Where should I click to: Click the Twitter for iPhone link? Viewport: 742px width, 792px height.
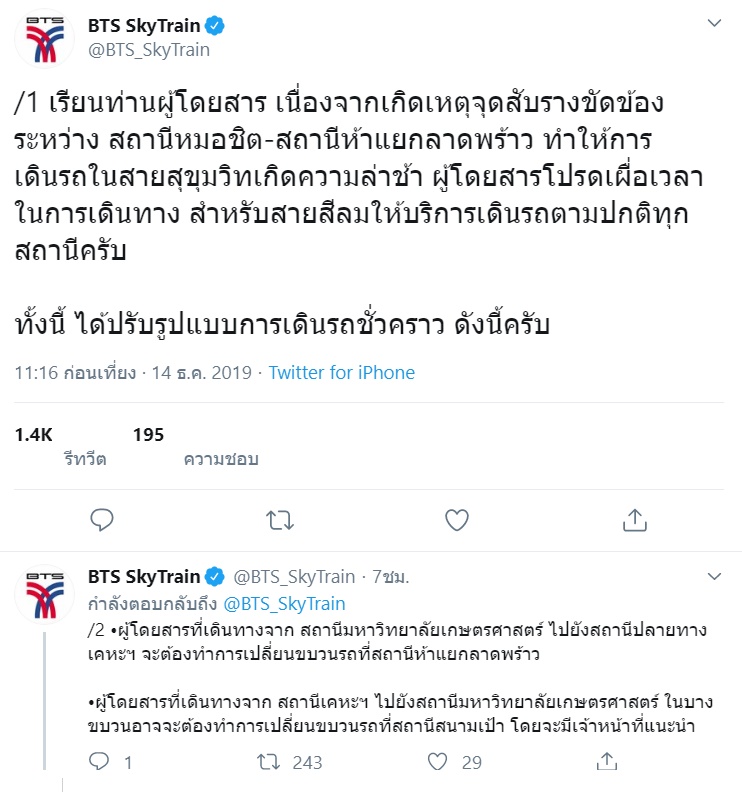(x=342, y=373)
